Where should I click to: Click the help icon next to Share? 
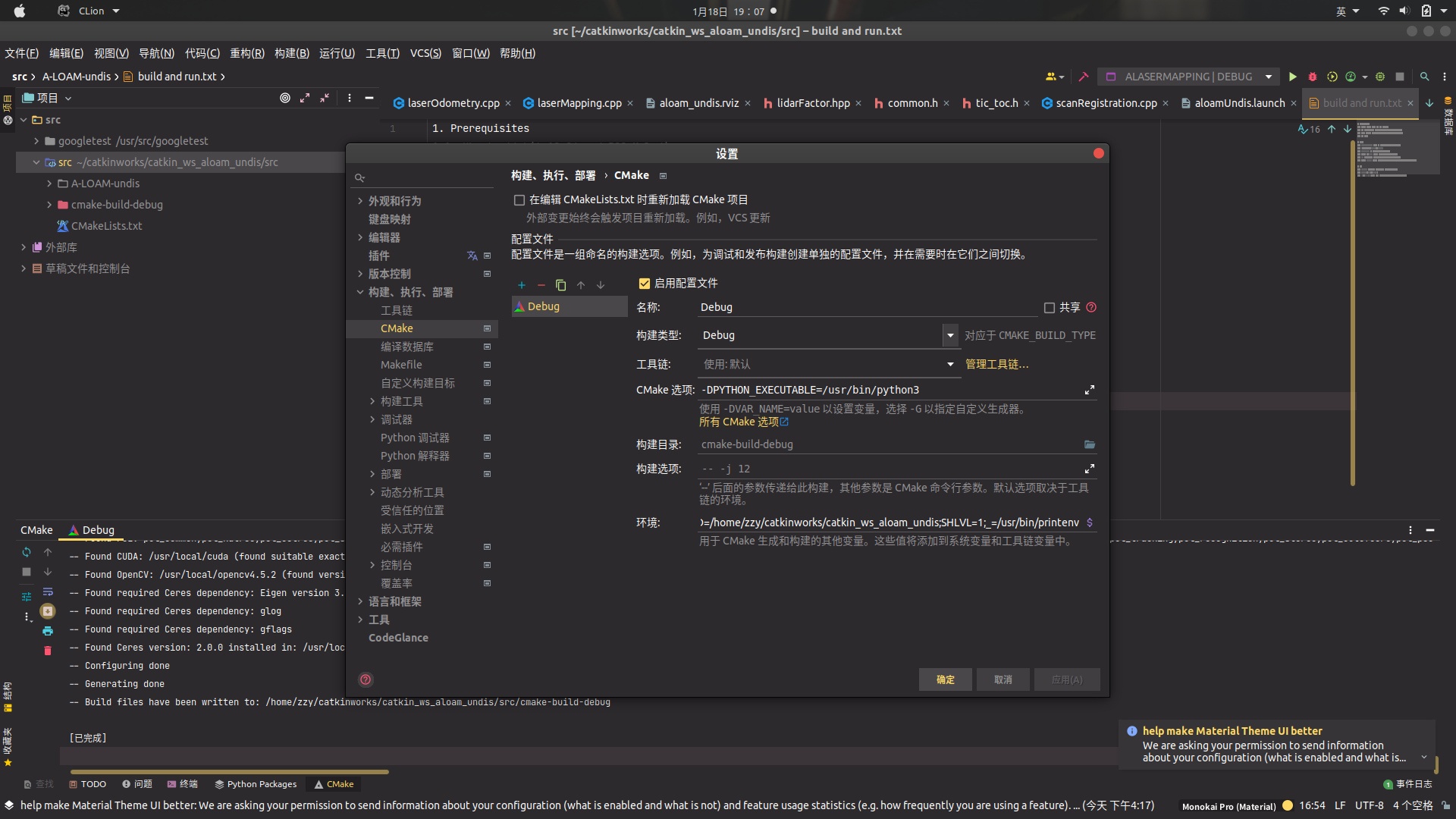tap(1091, 307)
